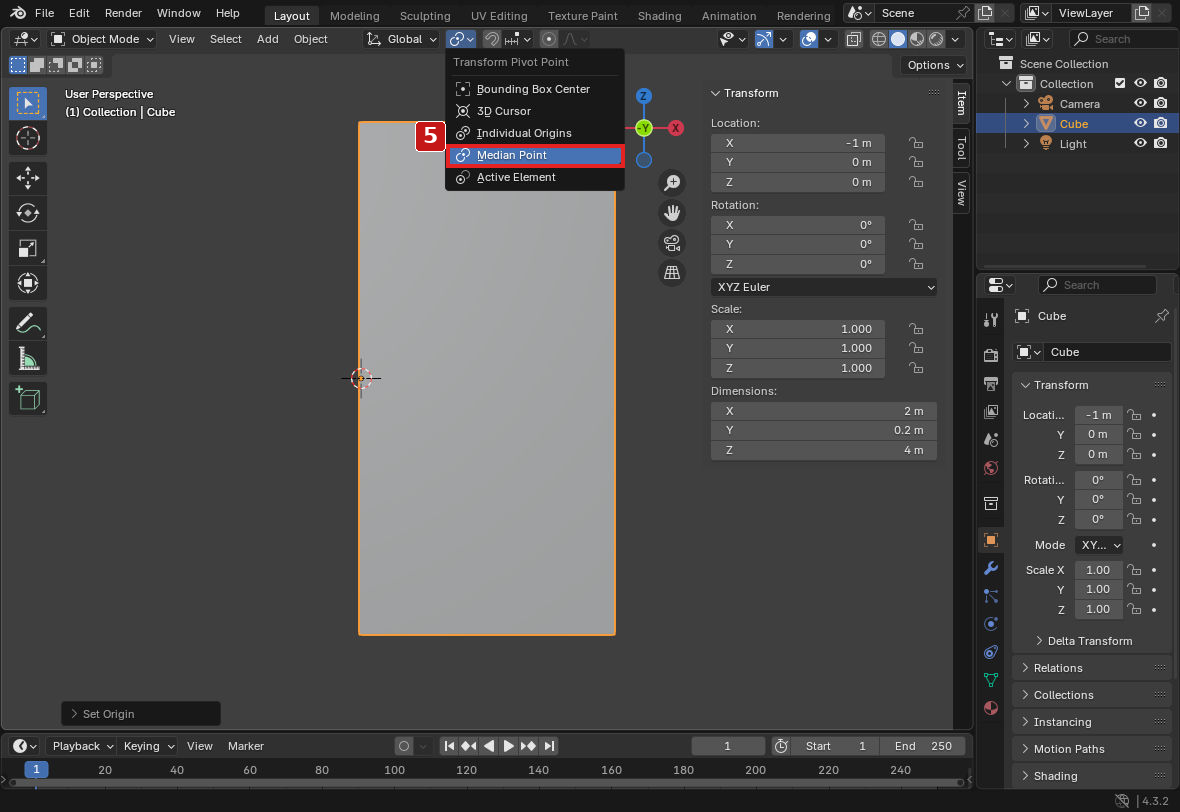Select the Cursor tool in left toolbar
Image resolution: width=1180 pixels, height=812 pixels.
point(28,138)
